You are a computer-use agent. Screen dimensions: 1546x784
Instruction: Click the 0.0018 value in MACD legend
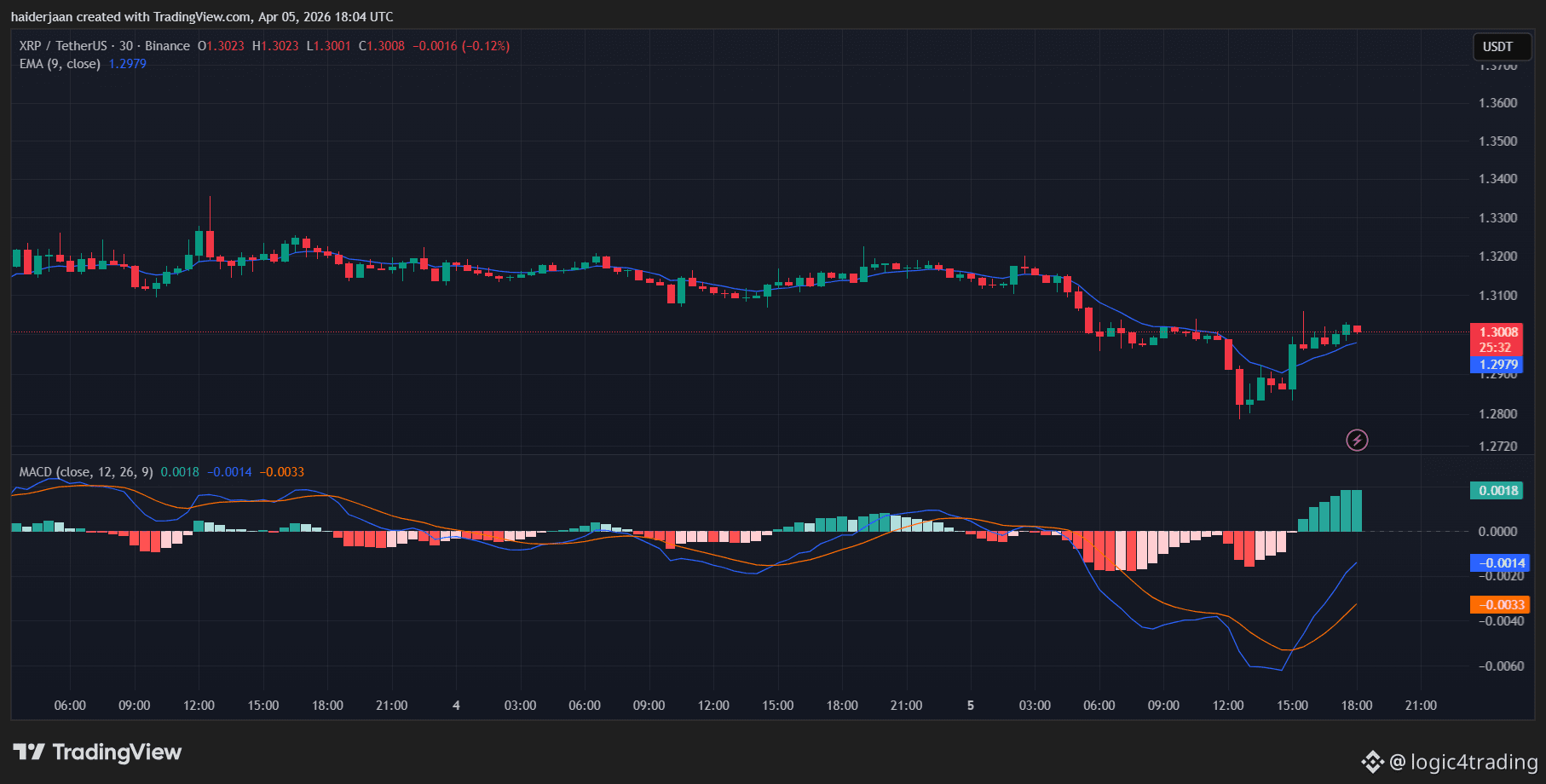point(180,472)
